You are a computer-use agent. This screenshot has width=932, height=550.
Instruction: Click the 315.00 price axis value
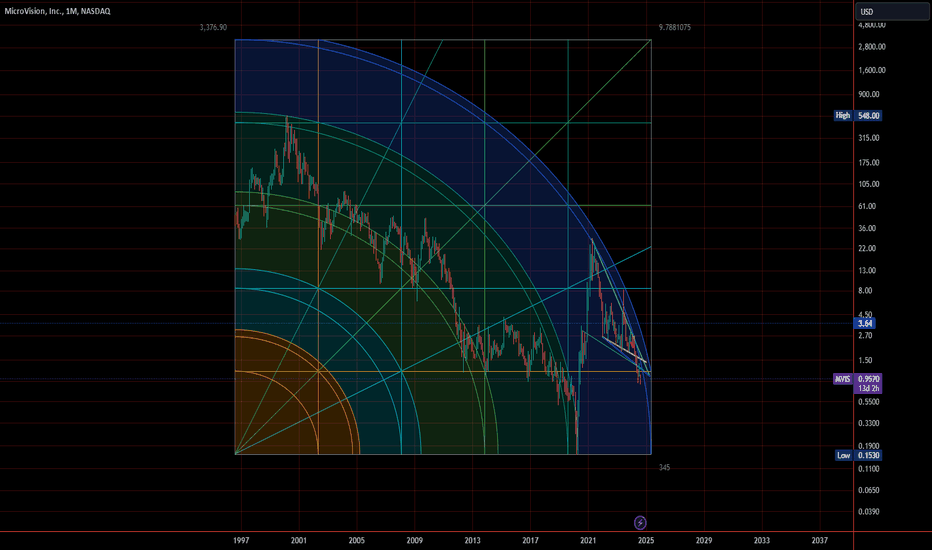pos(869,138)
